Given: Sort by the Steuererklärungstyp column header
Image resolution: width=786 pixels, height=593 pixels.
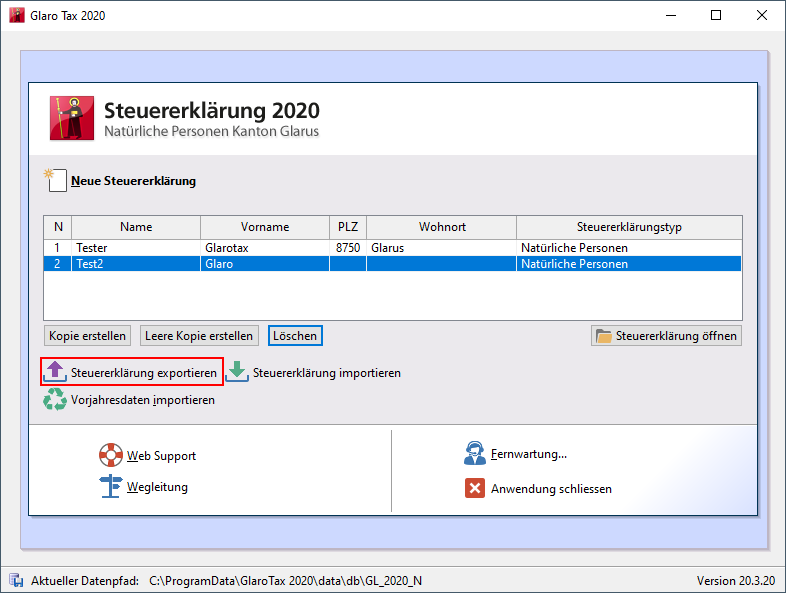Looking at the screenshot, I should [629, 227].
